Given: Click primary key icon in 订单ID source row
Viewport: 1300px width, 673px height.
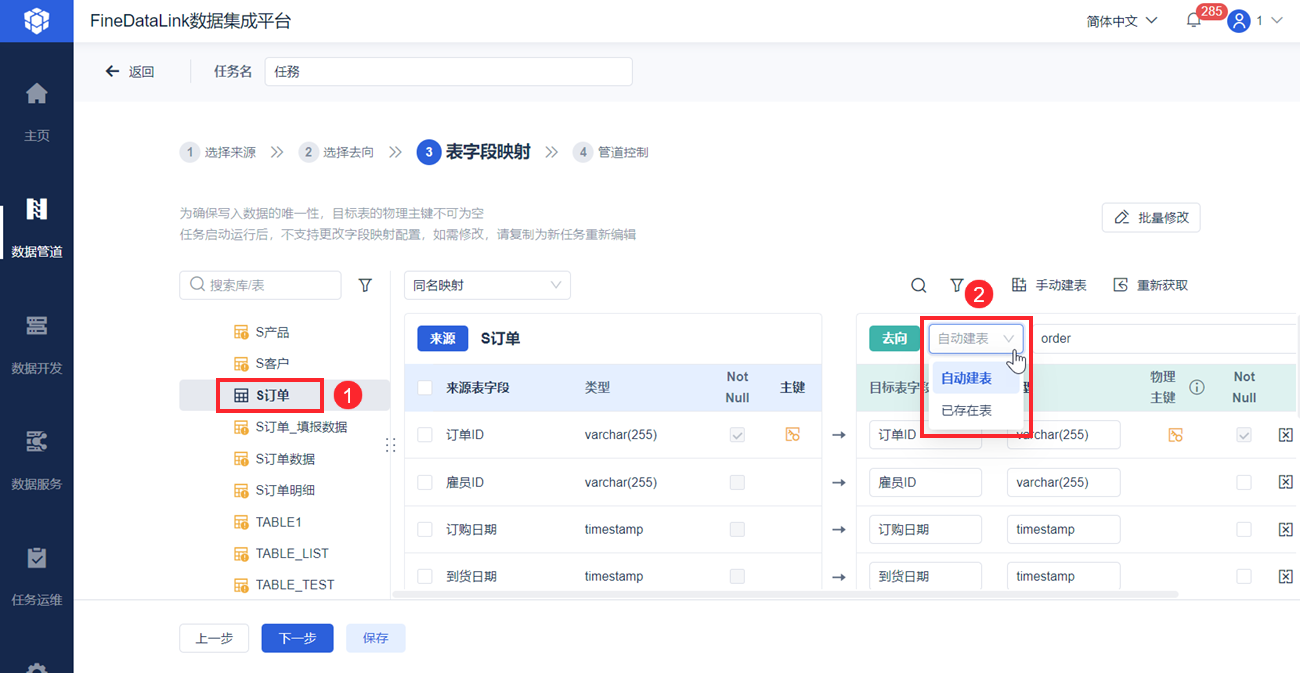Looking at the screenshot, I should click(x=792, y=434).
